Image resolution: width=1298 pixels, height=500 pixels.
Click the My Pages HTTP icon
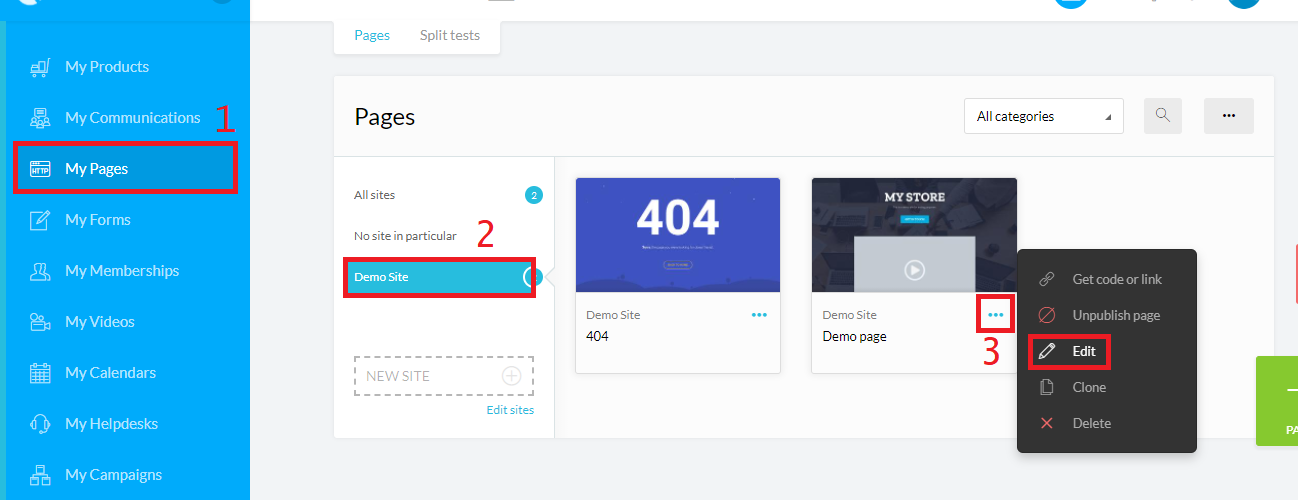pyautogui.click(x=40, y=169)
